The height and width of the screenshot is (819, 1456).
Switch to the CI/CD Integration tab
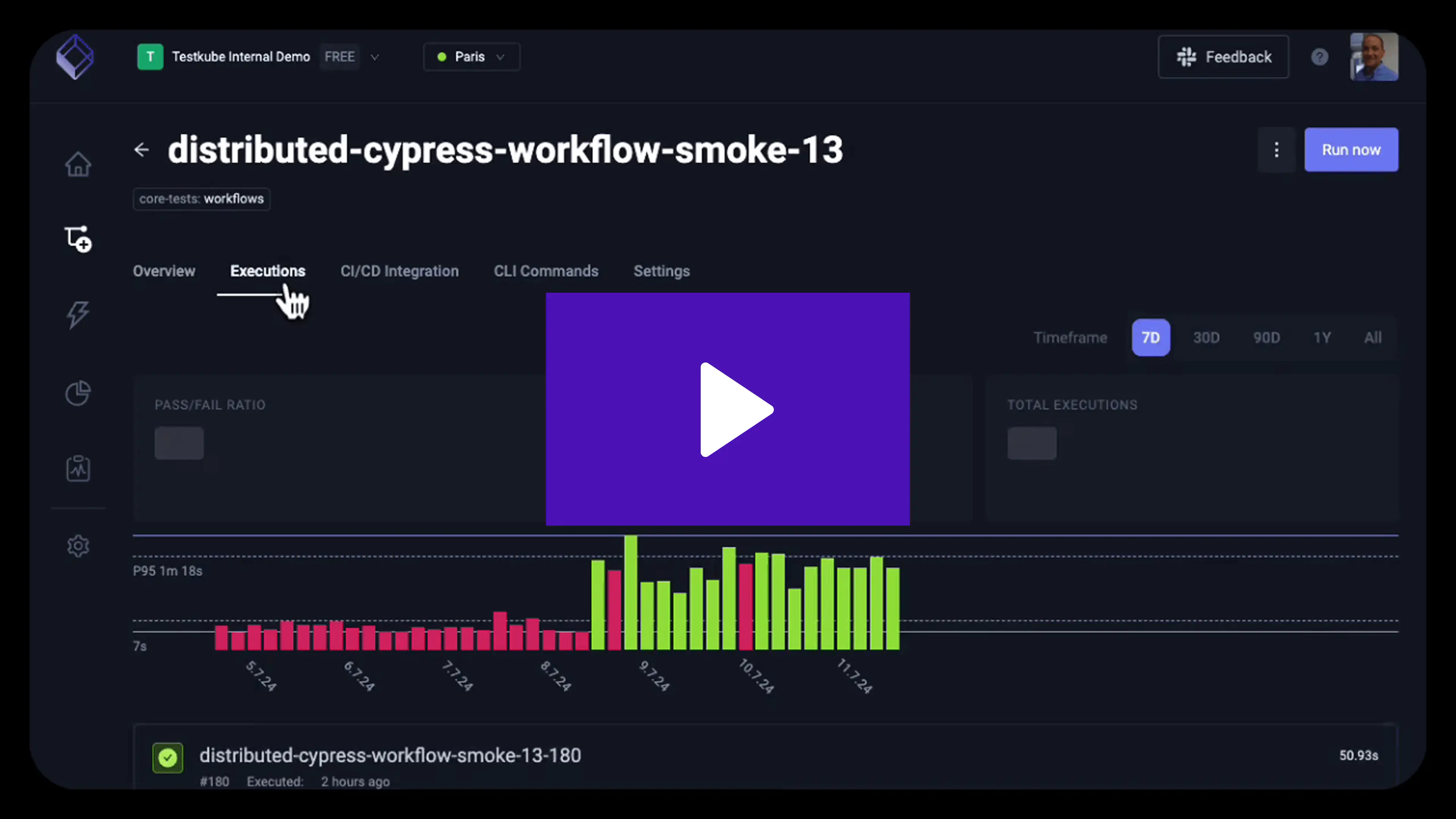click(399, 271)
